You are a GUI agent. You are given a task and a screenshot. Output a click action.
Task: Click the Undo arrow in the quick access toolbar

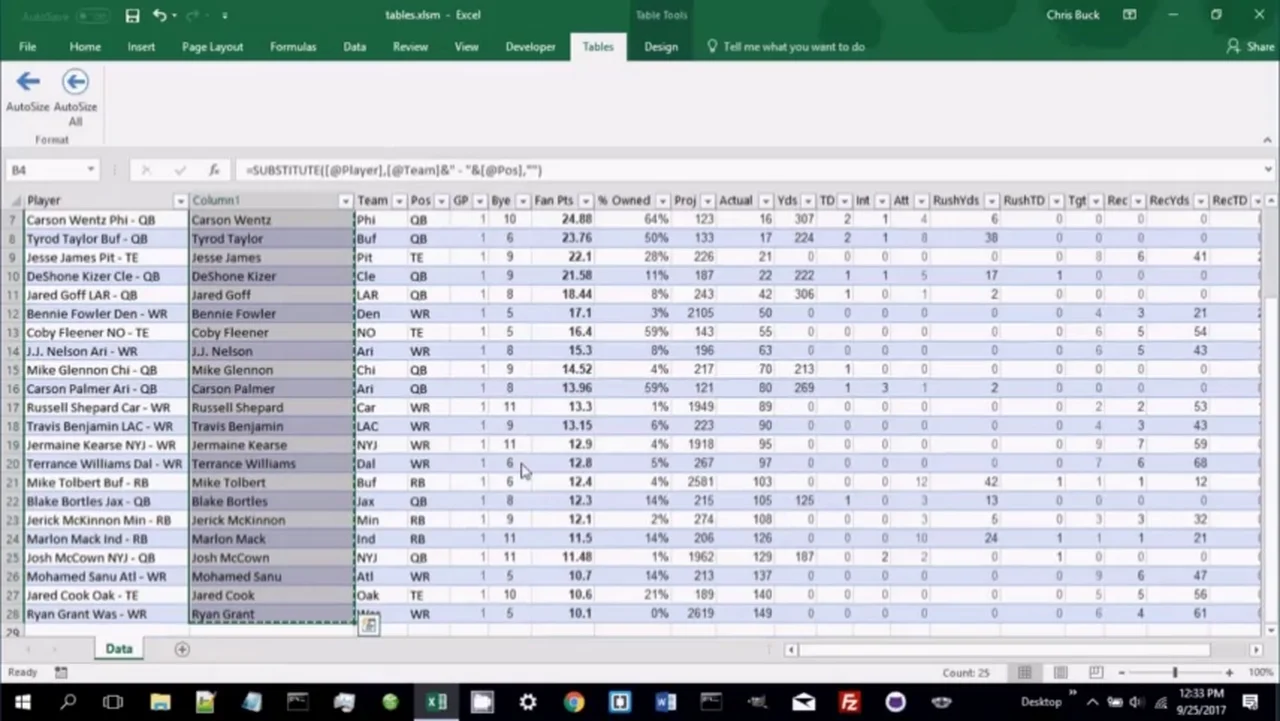(x=160, y=16)
